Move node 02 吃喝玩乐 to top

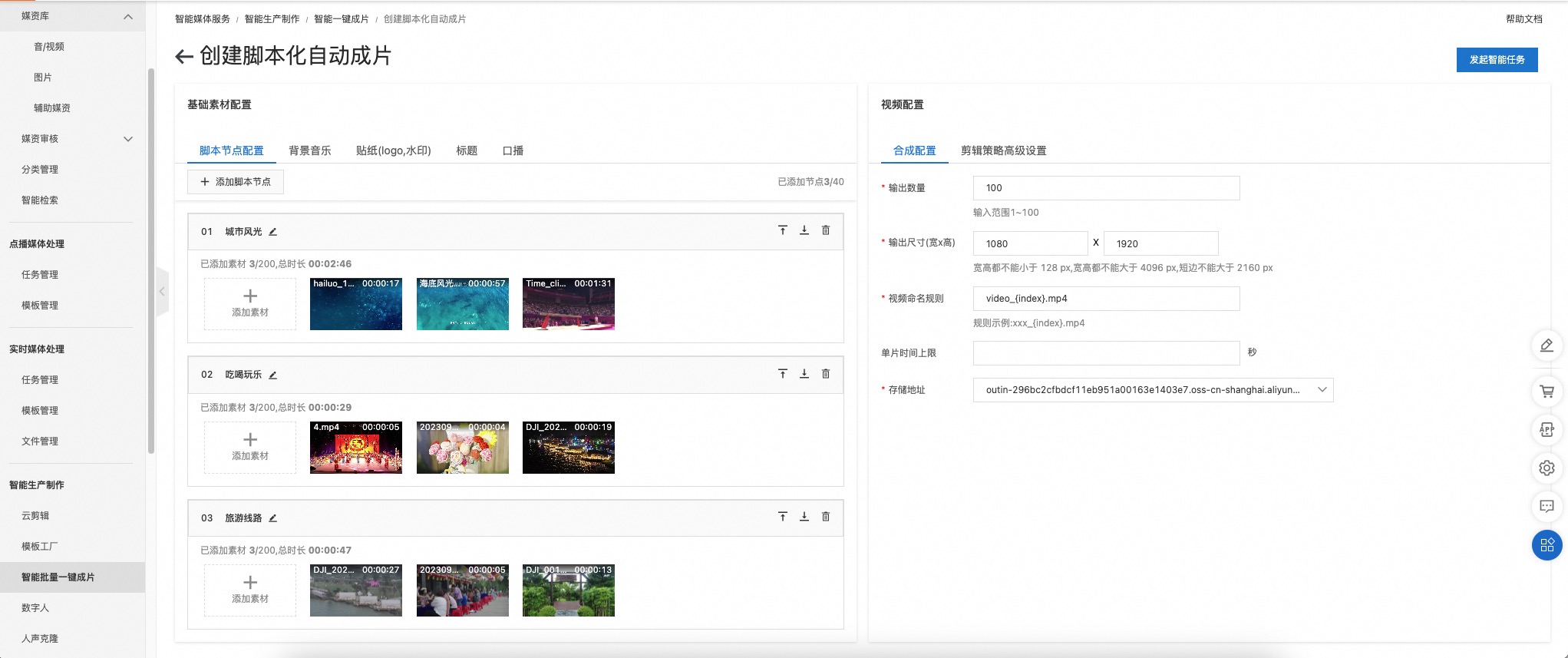(782, 374)
